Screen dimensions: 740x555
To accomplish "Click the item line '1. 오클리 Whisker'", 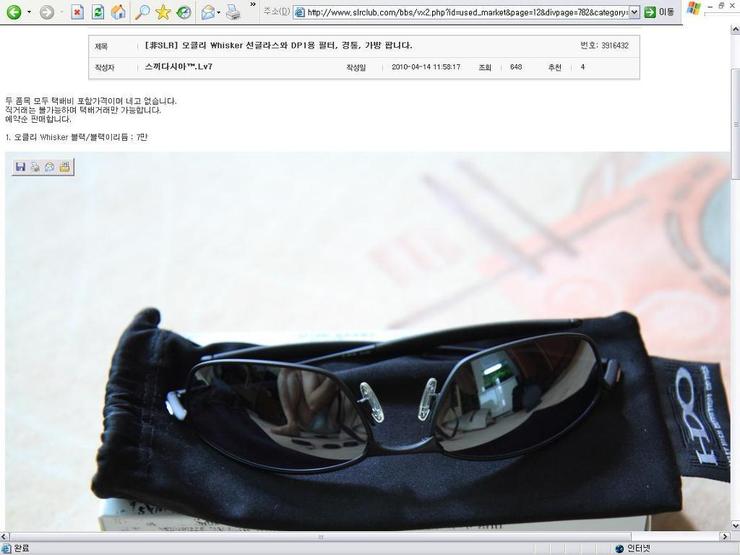I will click(x=76, y=137).
